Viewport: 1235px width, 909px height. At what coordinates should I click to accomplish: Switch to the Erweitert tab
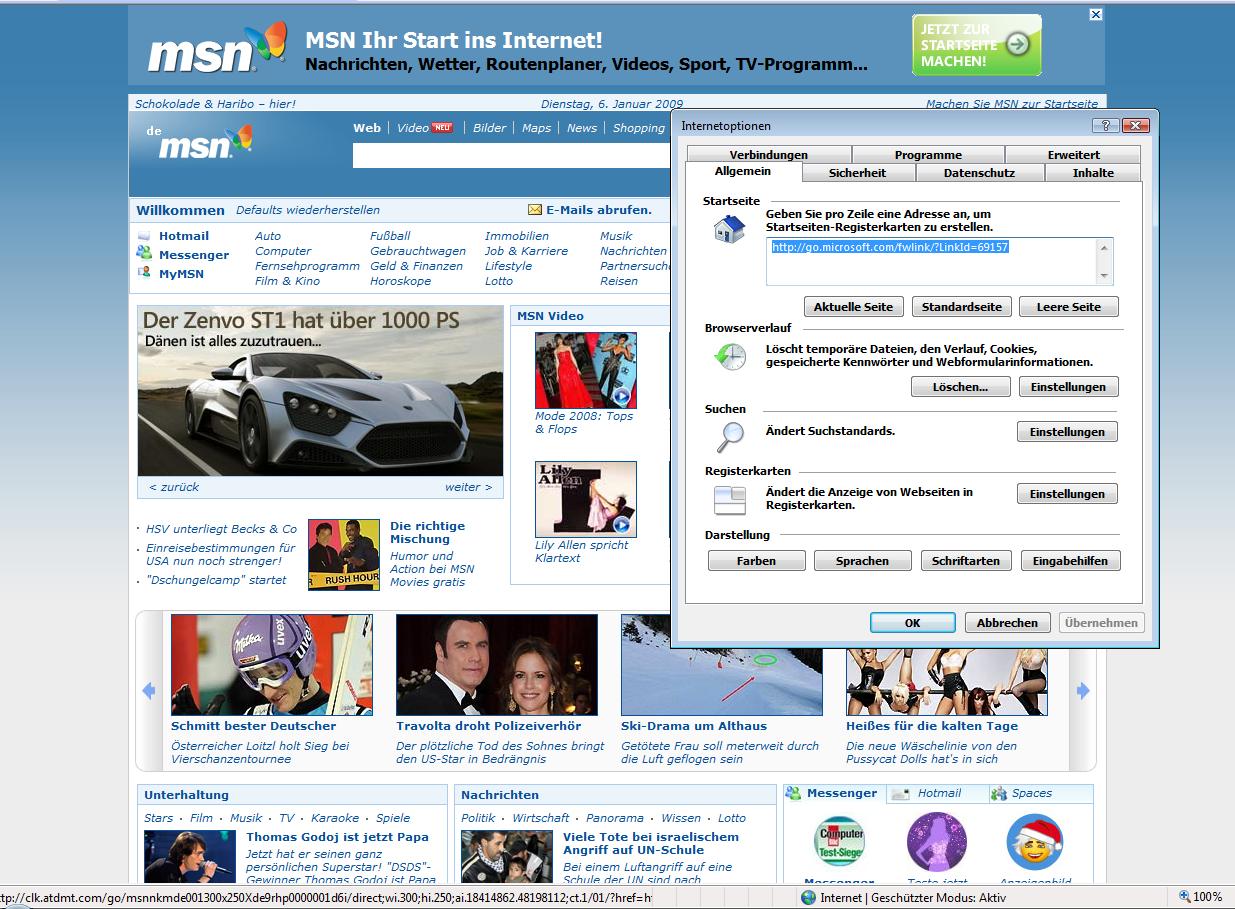[x=1074, y=155]
